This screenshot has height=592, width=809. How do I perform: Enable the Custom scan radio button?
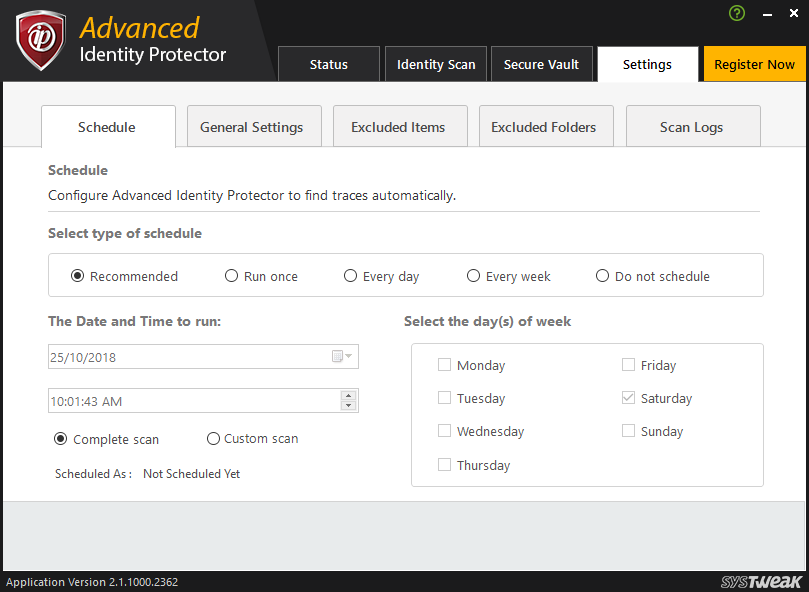pos(213,438)
